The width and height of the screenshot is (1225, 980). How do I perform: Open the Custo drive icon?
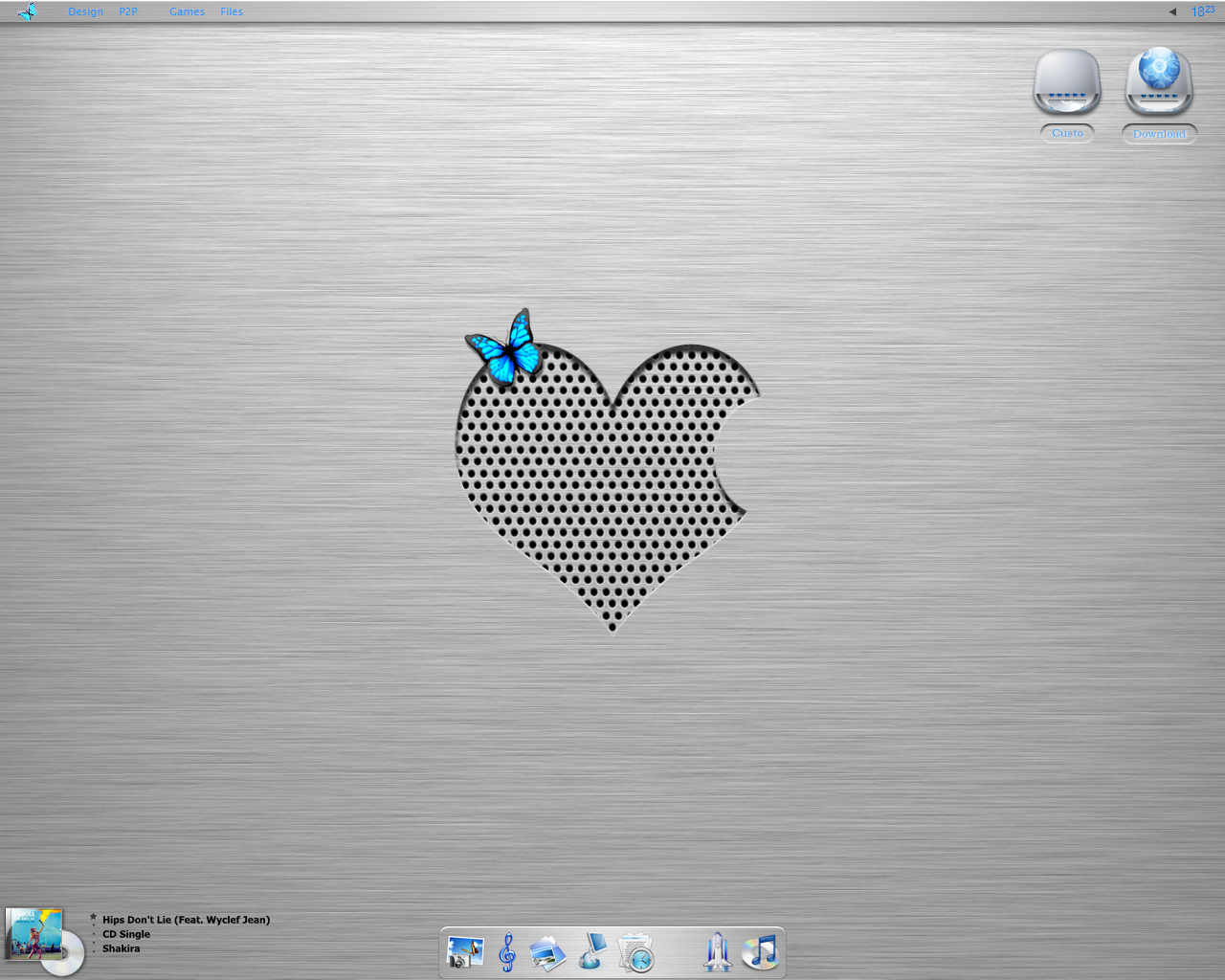coord(1067,82)
